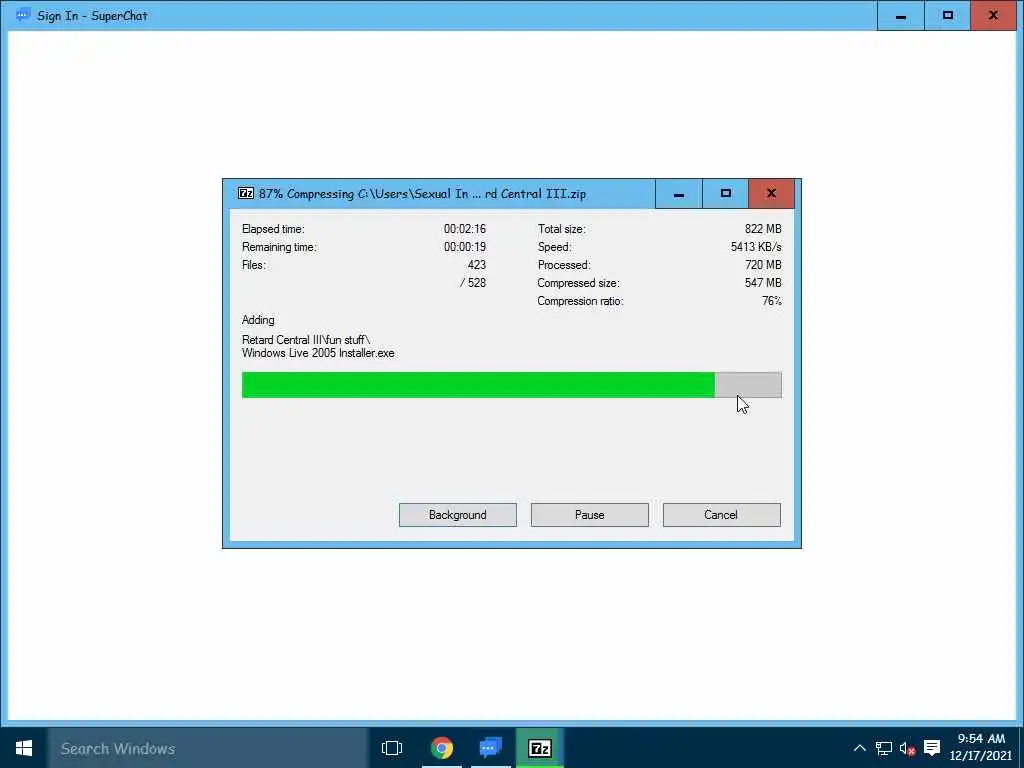The image size is (1024, 768).
Task: Click the files count 423
Action: [x=477, y=265]
